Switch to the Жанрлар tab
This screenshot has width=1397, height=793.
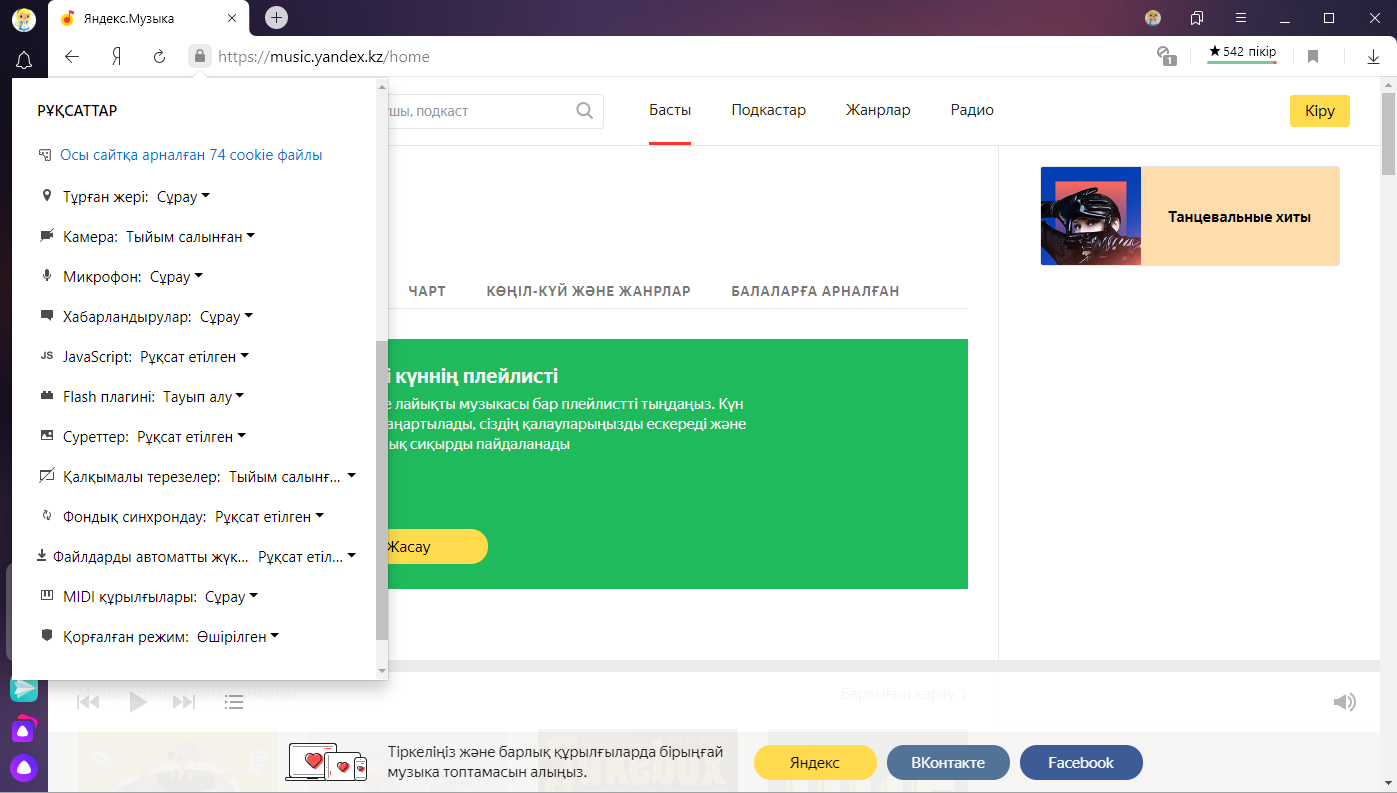[878, 110]
